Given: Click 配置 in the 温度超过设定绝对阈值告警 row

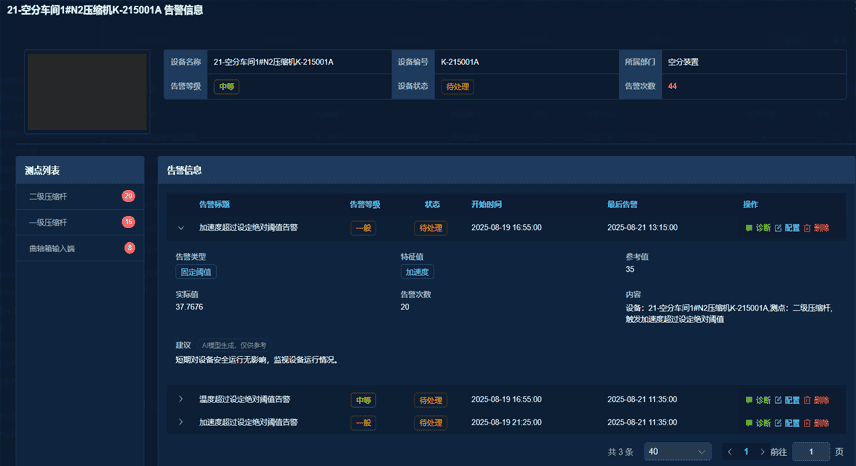Looking at the screenshot, I should 787,400.
